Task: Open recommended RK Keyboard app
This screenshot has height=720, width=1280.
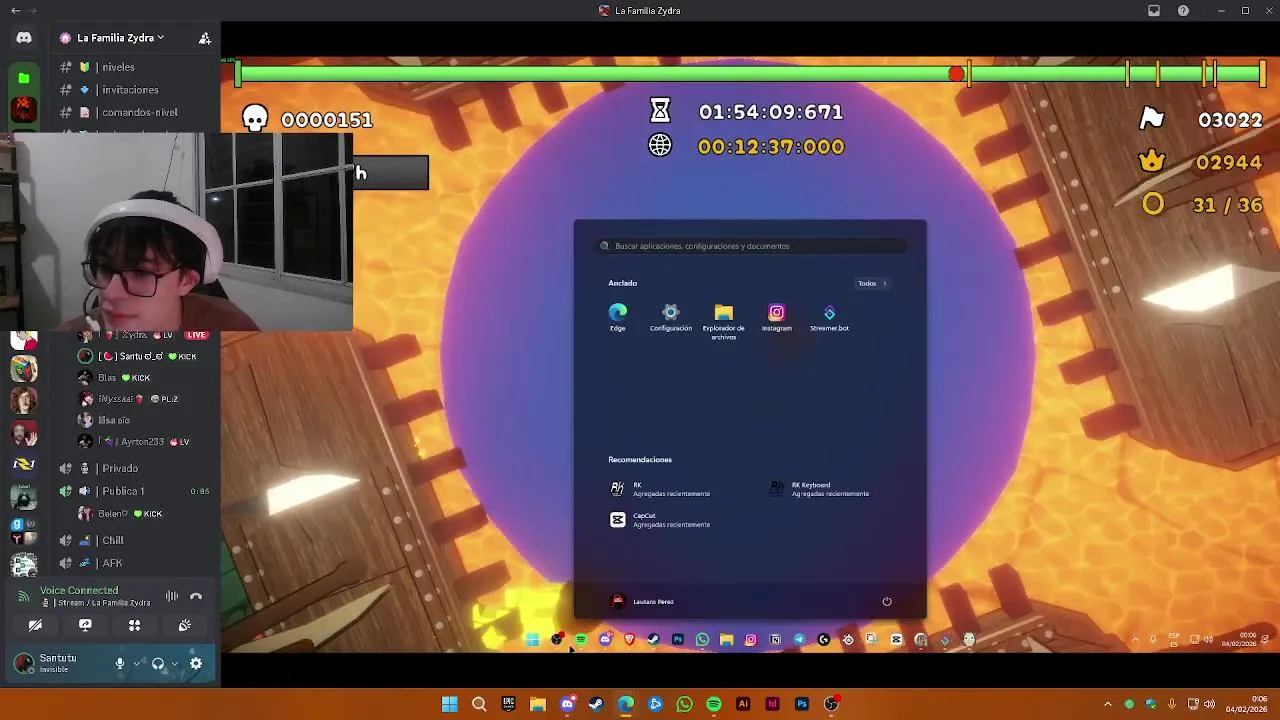Action: coord(820,489)
